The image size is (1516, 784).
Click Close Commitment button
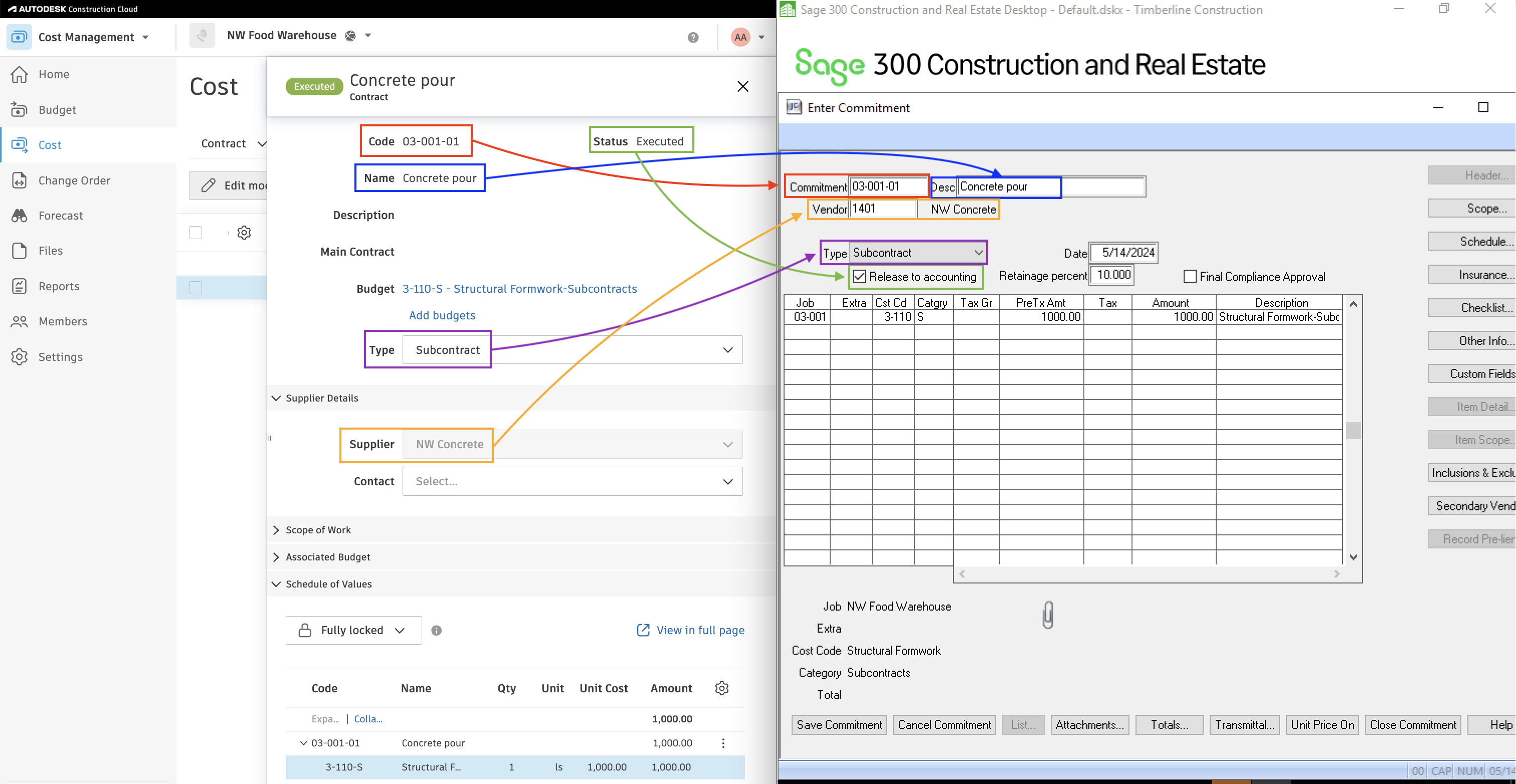1412,724
